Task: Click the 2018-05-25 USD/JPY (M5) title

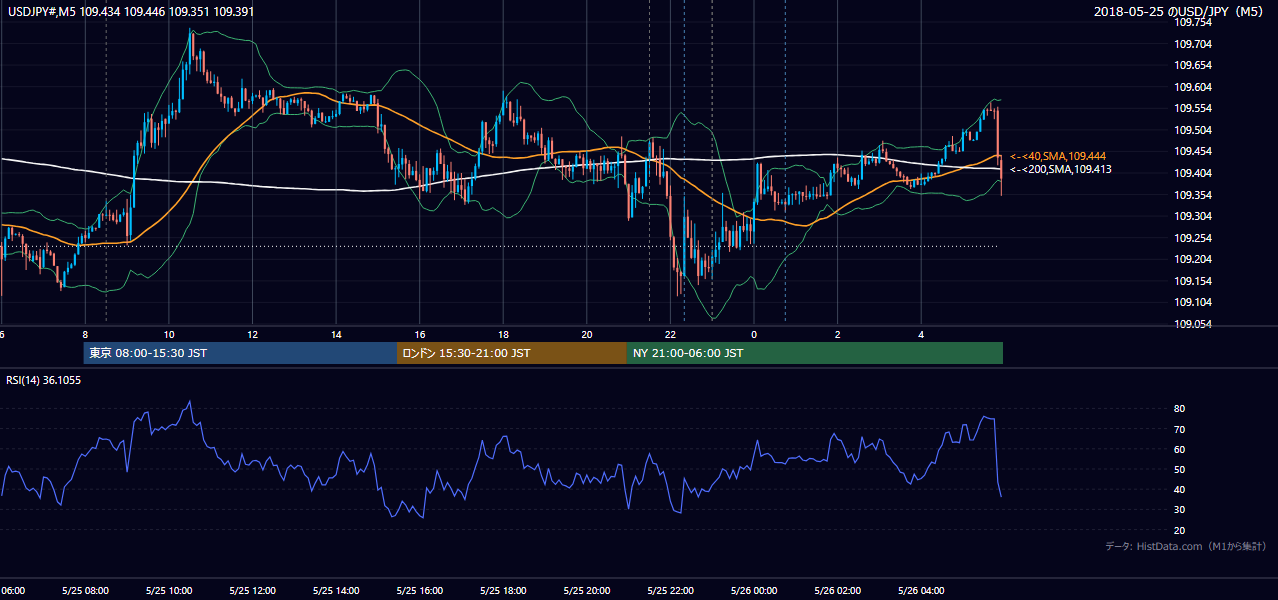Action: tap(1181, 12)
